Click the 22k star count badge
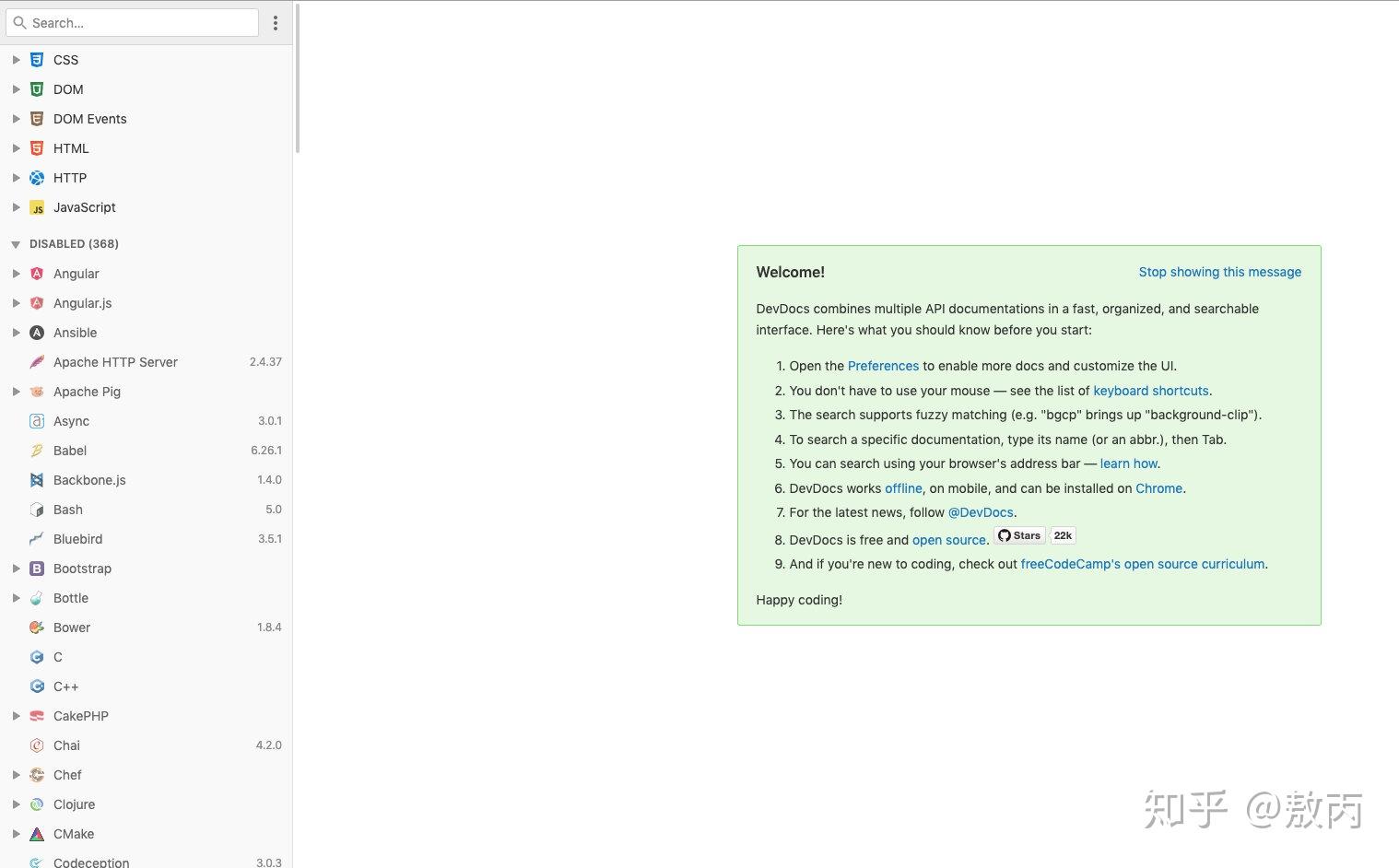 click(x=1063, y=535)
